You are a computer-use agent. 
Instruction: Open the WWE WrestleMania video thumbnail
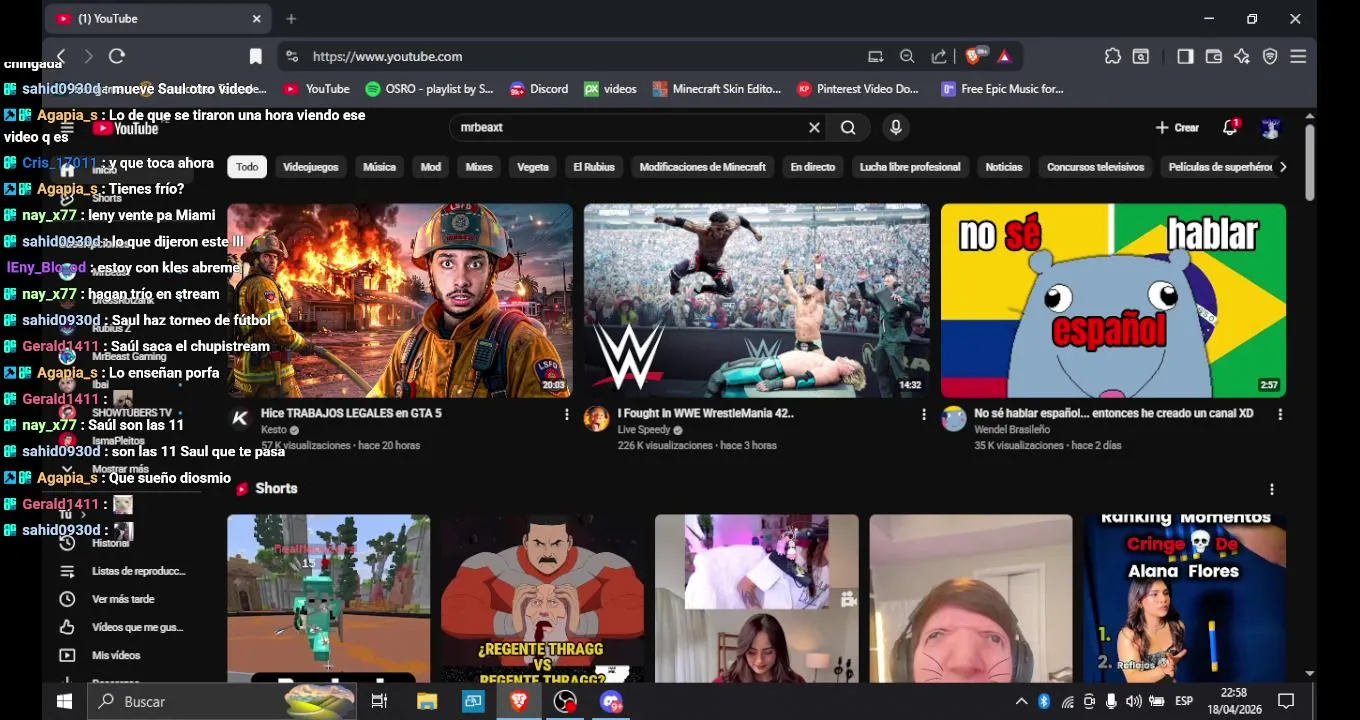757,300
